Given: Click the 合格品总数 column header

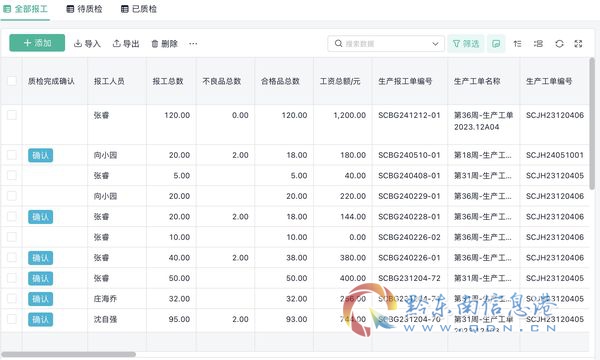Looking at the screenshot, I should coord(284,81).
